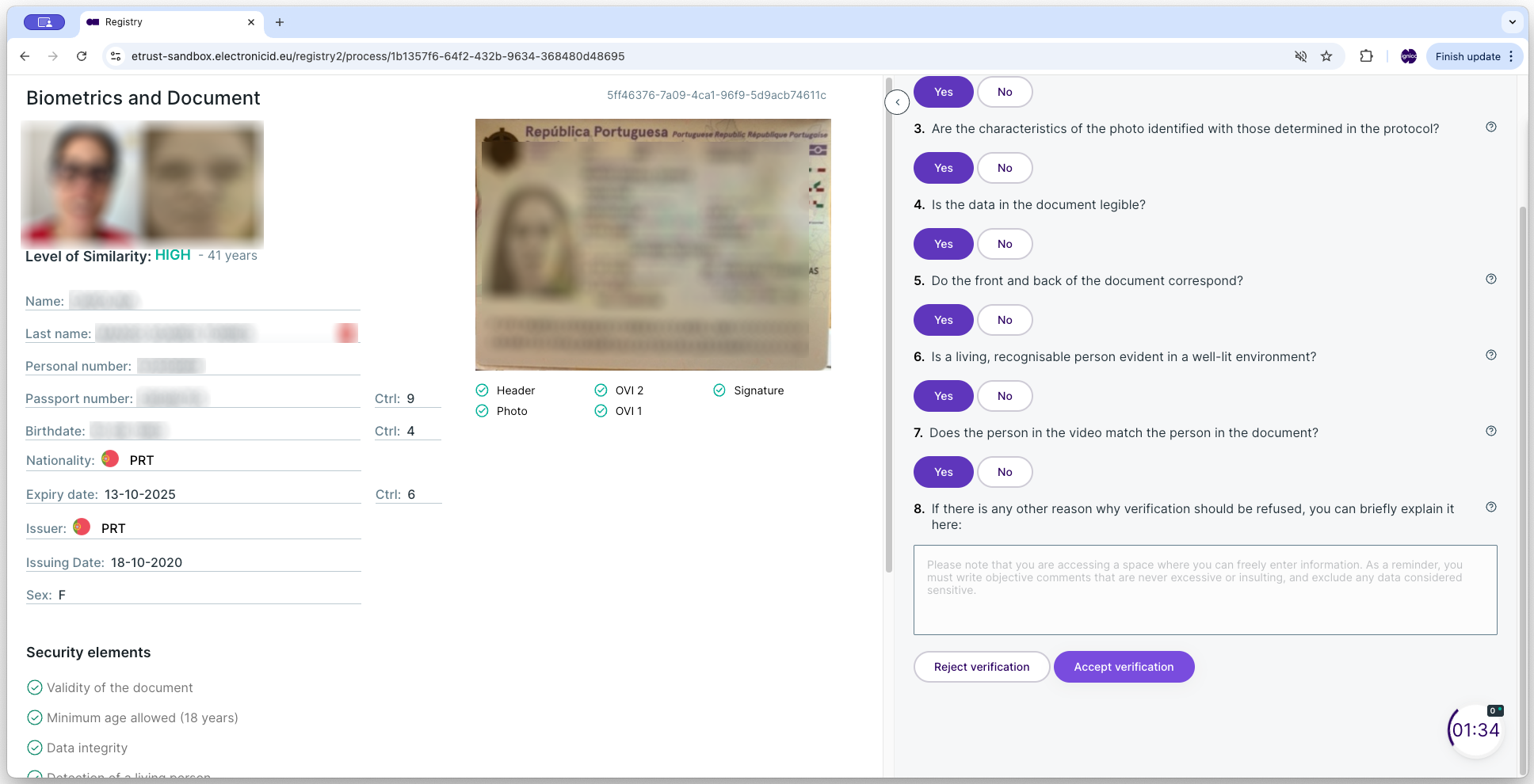This screenshot has height=784, width=1534.
Task: Select No for question 4 about legibility
Action: point(1004,244)
